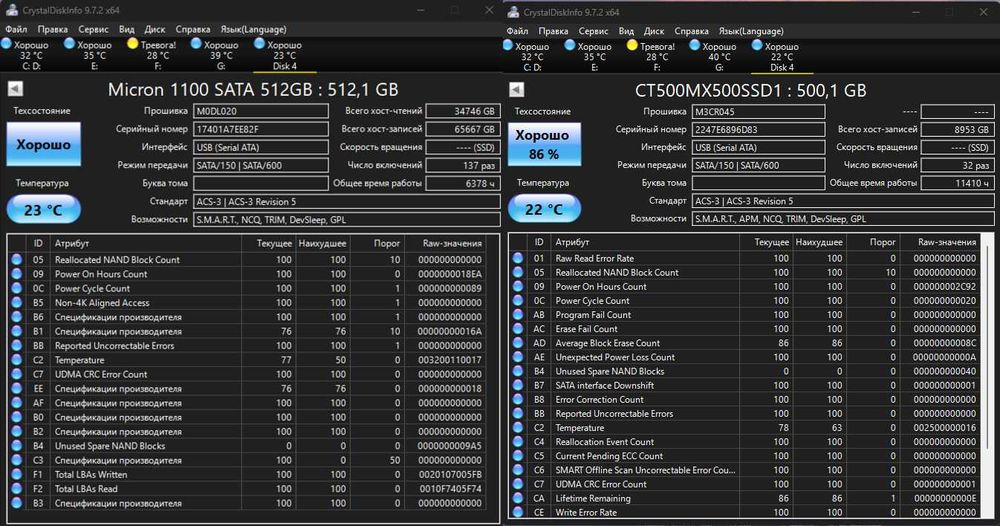Click status icon of UDMA CRC Error Count, left window
The image size is (1000, 526).
click(x=17, y=374)
